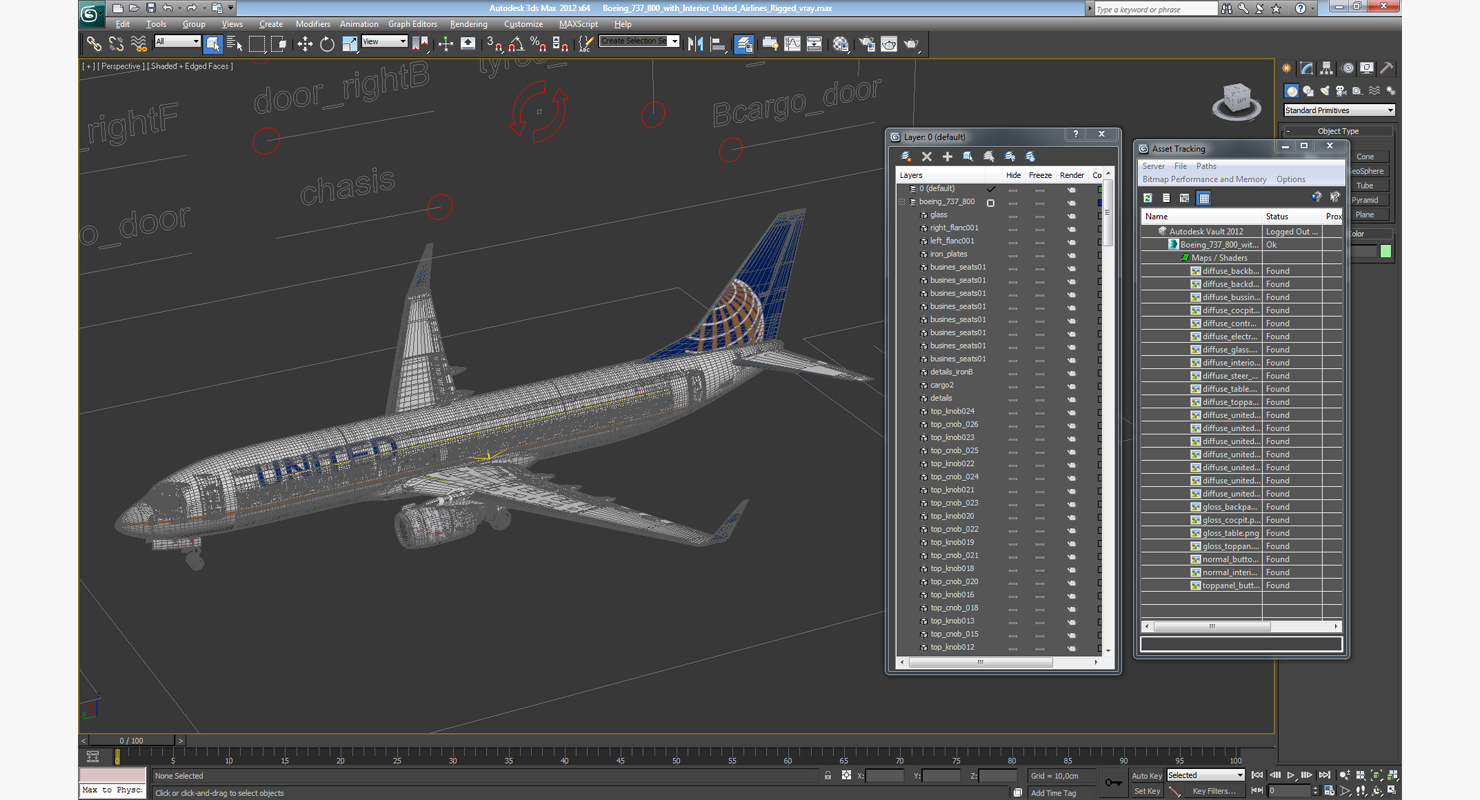Open the Material Editor icon
This screenshot has width=1480, height=800.
pos(841,44)
